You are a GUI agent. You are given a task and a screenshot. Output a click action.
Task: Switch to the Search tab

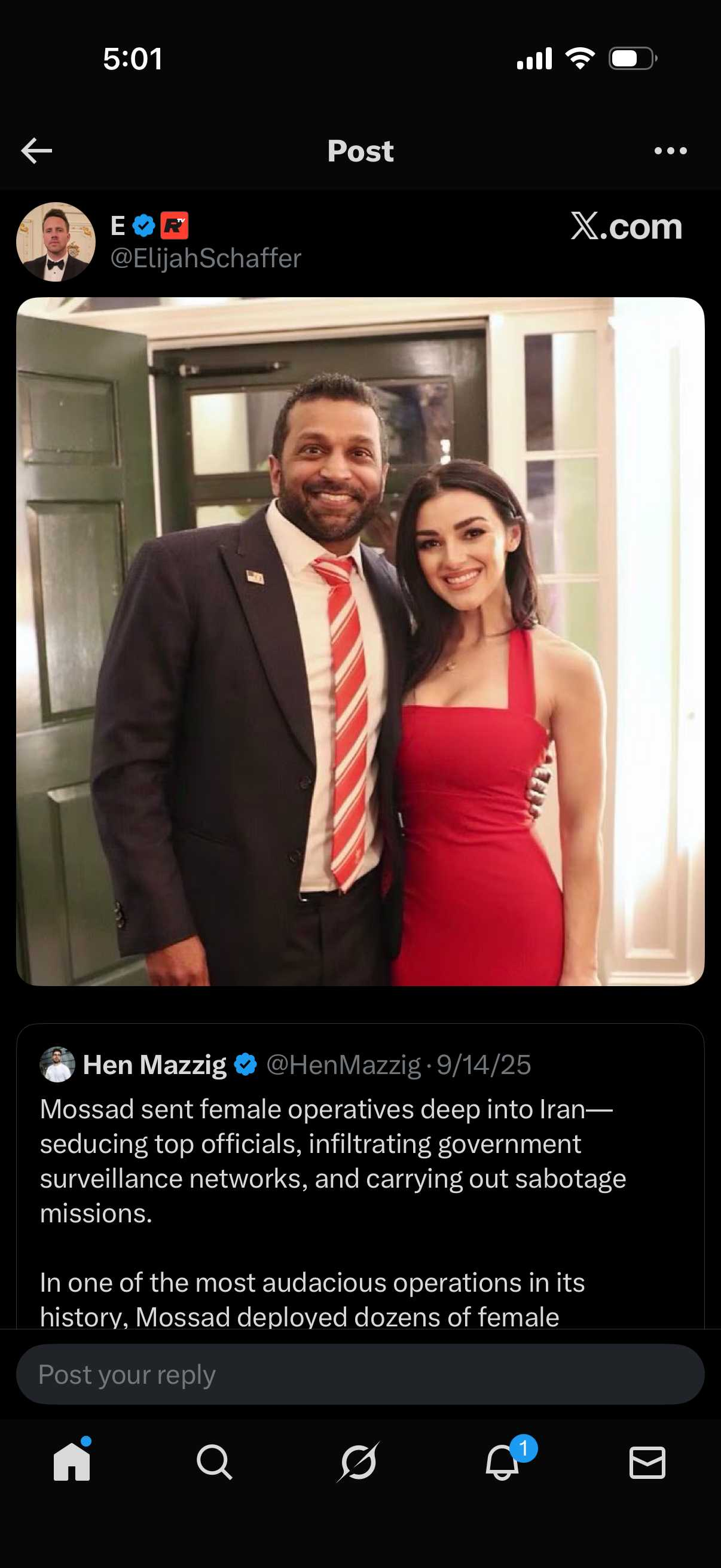(x=214, y=1462)
